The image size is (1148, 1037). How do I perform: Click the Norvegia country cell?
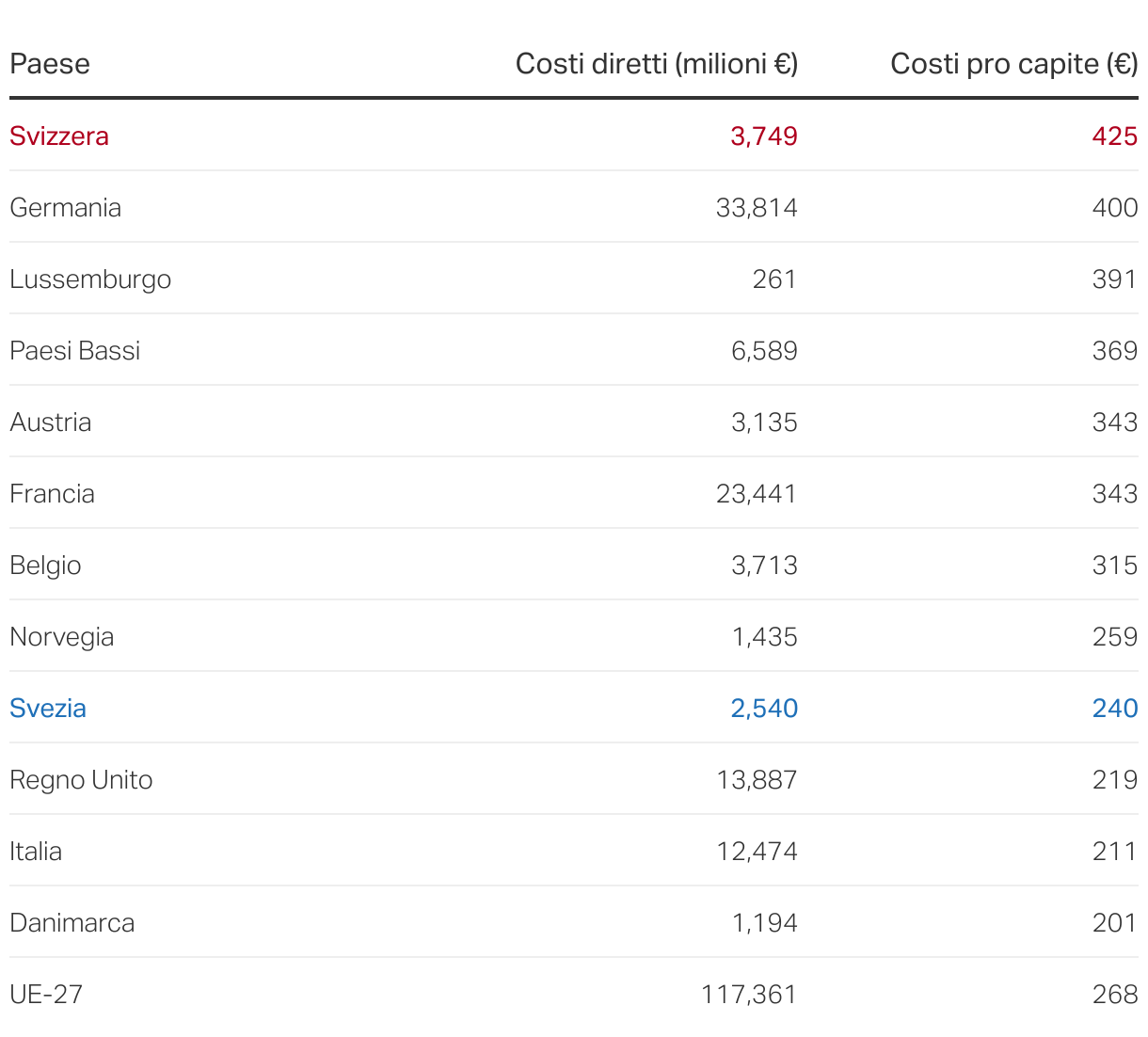tap(62, 637)
